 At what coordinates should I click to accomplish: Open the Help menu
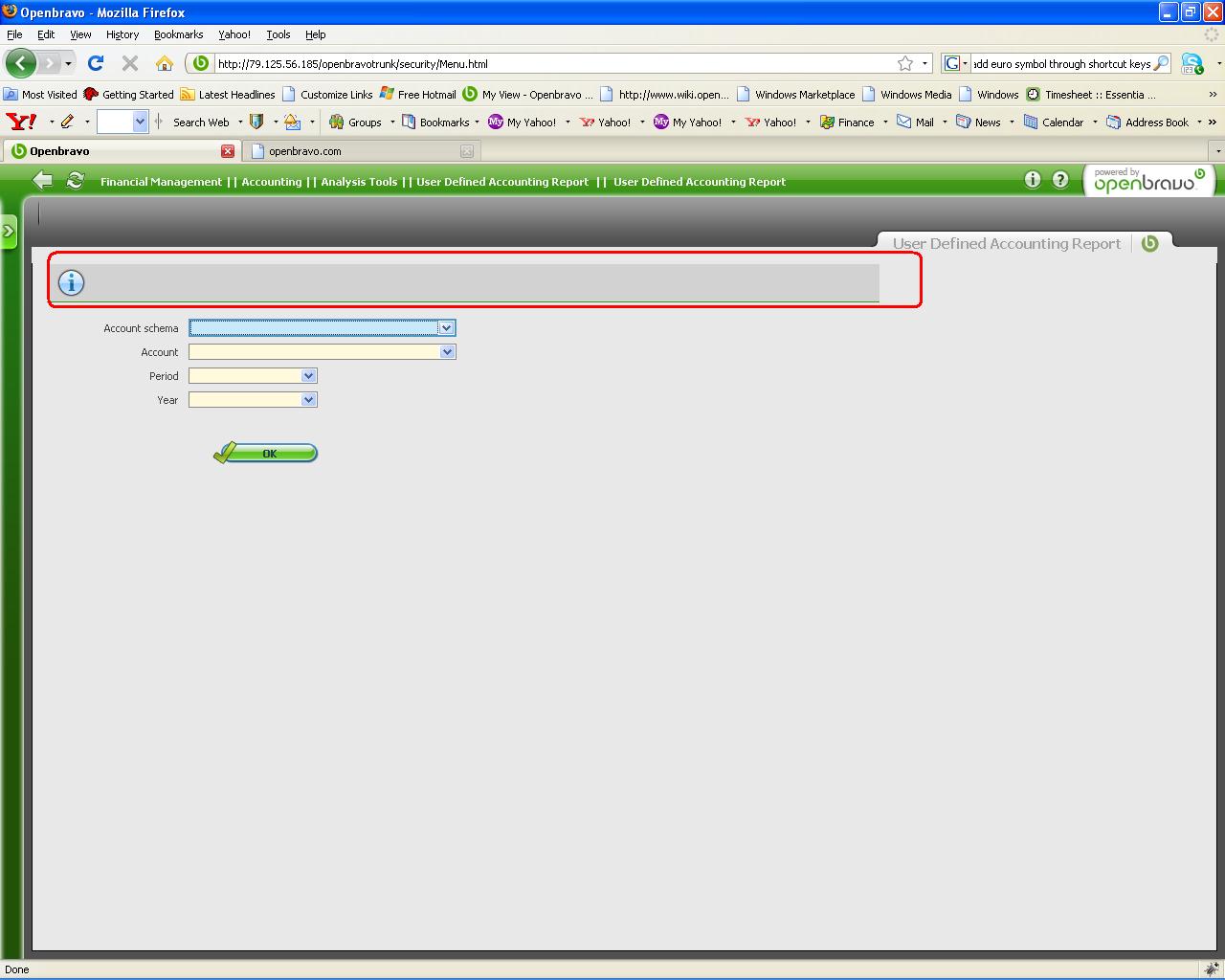tap(316, 33)
